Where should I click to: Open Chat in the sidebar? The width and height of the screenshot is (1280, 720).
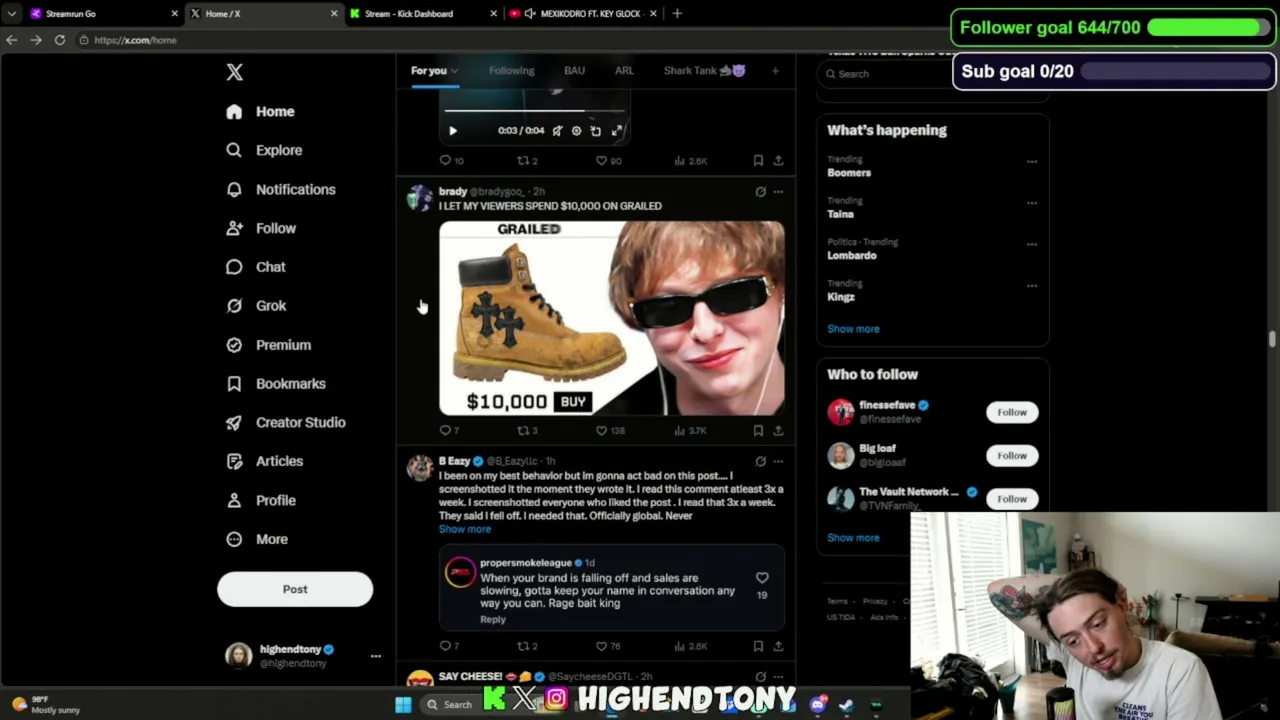256,267
